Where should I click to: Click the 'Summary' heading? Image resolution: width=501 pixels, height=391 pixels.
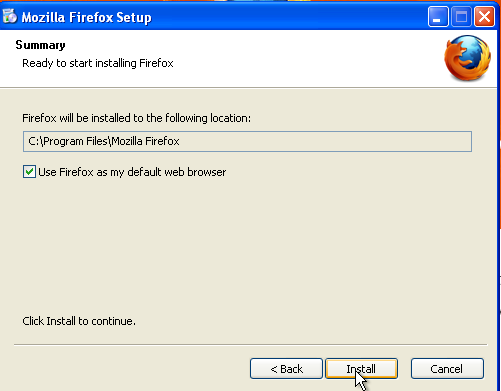(x=40, y=45)
